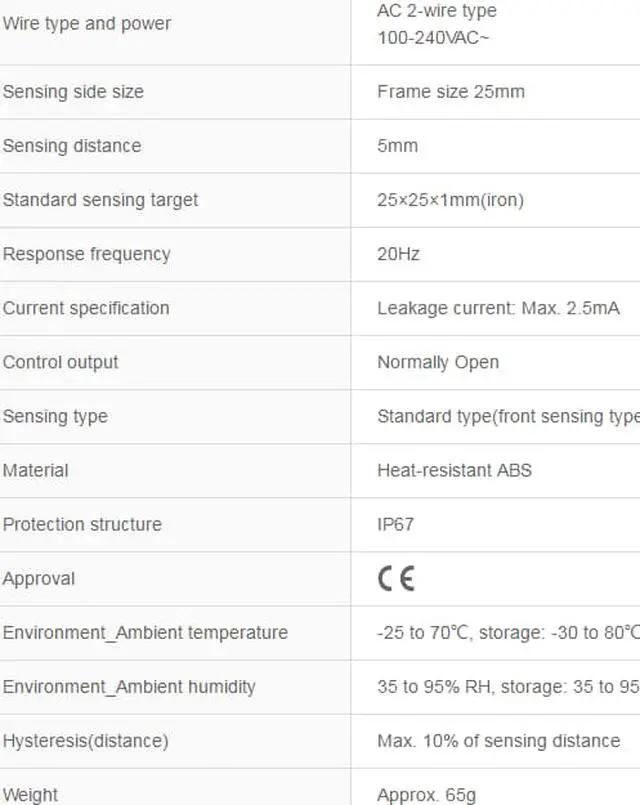Image resolution: width=640 pixels, height=805 pixels.
Task: Click the "Wire type and power" label
Action: (x=87, y=23)
